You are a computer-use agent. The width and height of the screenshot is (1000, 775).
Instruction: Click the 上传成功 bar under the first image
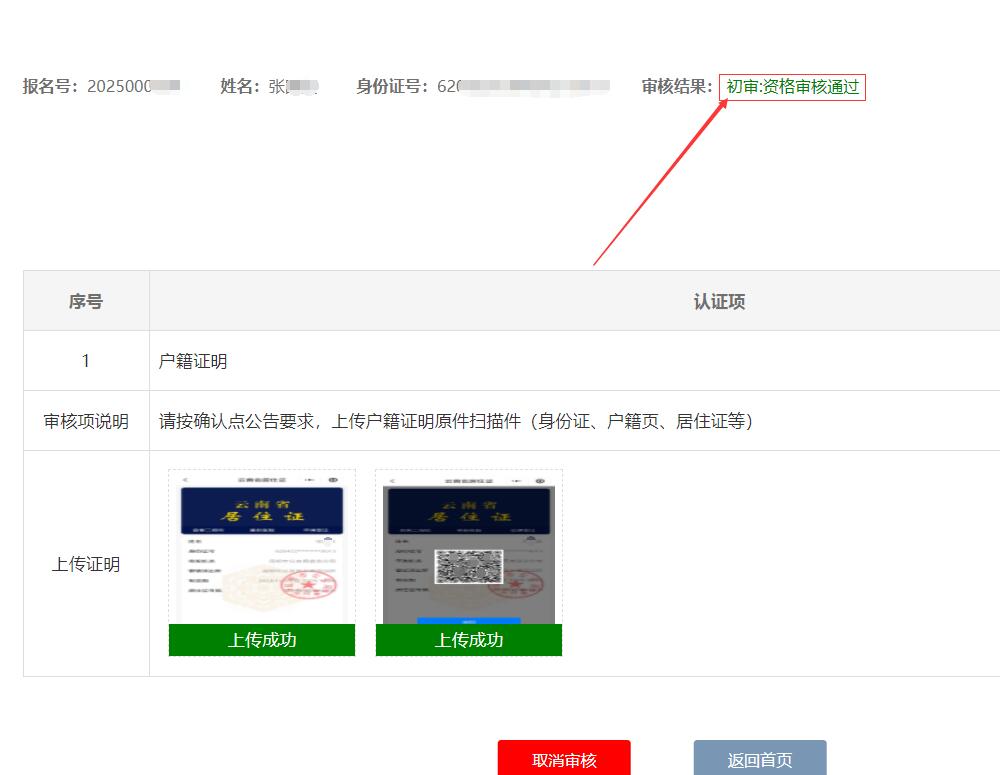262,640
